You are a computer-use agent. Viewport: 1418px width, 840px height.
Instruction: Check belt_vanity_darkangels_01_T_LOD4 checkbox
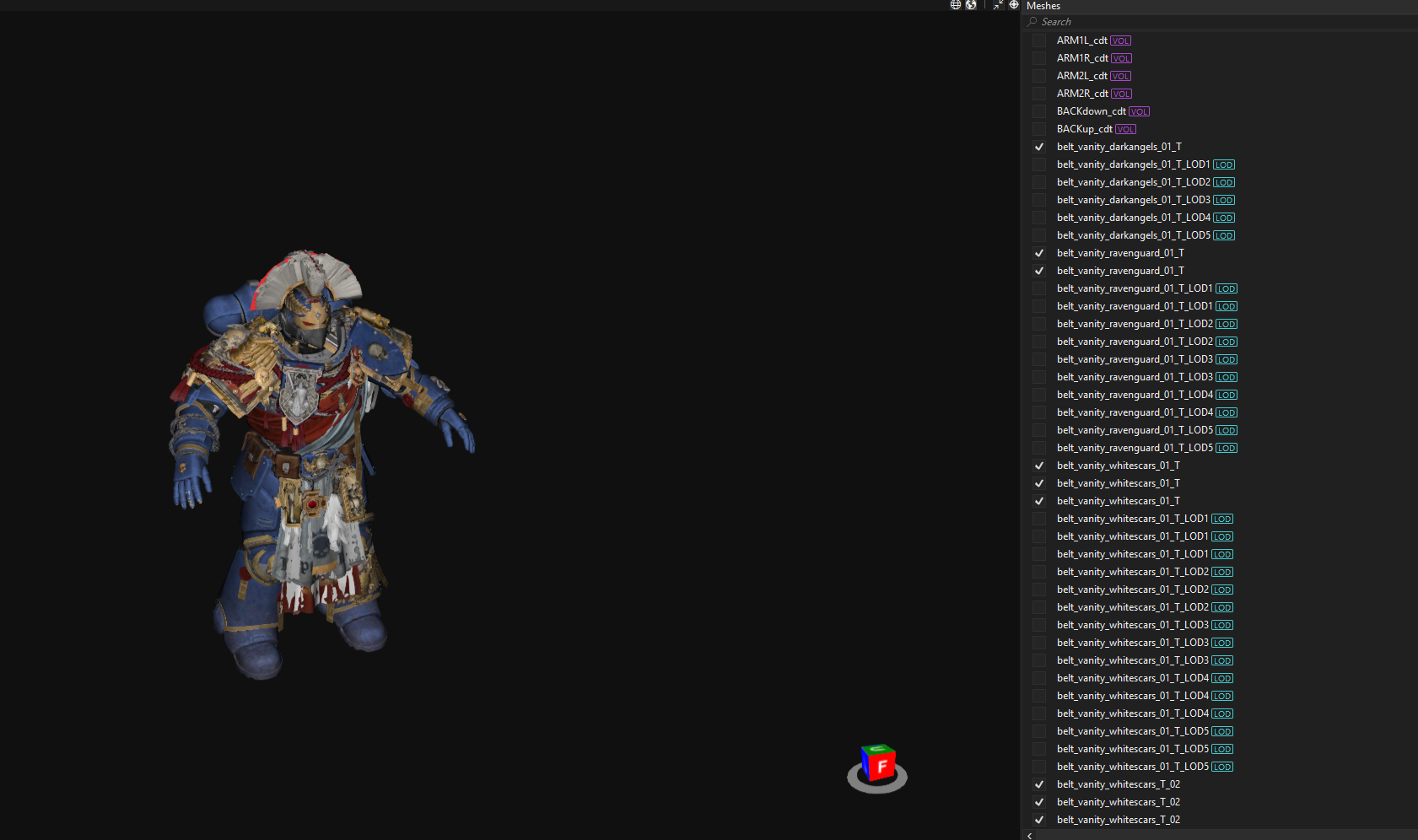[1039, 218]
